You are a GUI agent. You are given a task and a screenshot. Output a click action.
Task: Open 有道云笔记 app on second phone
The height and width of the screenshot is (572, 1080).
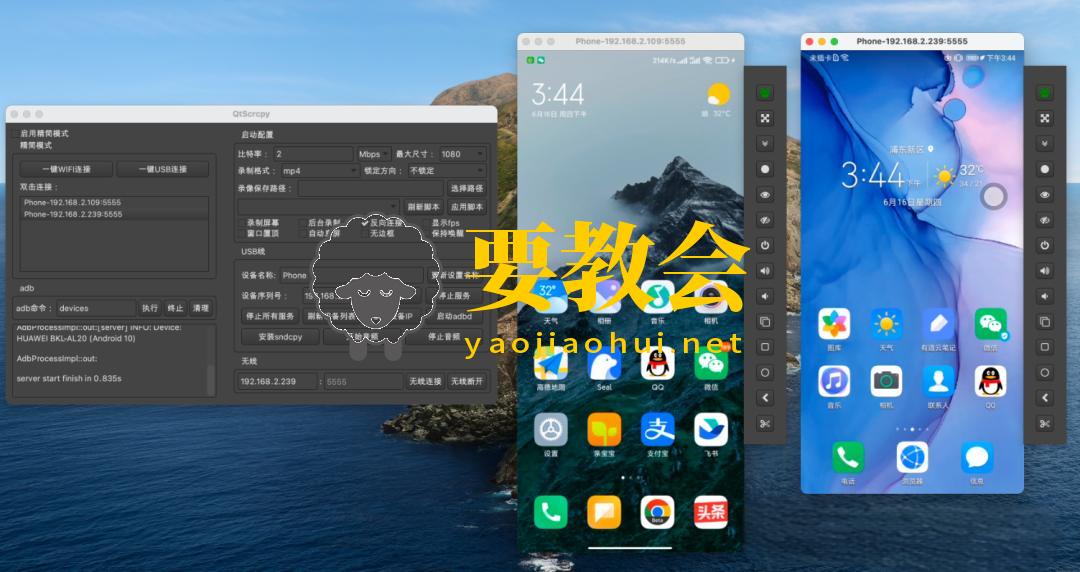[x=939, y=324]
